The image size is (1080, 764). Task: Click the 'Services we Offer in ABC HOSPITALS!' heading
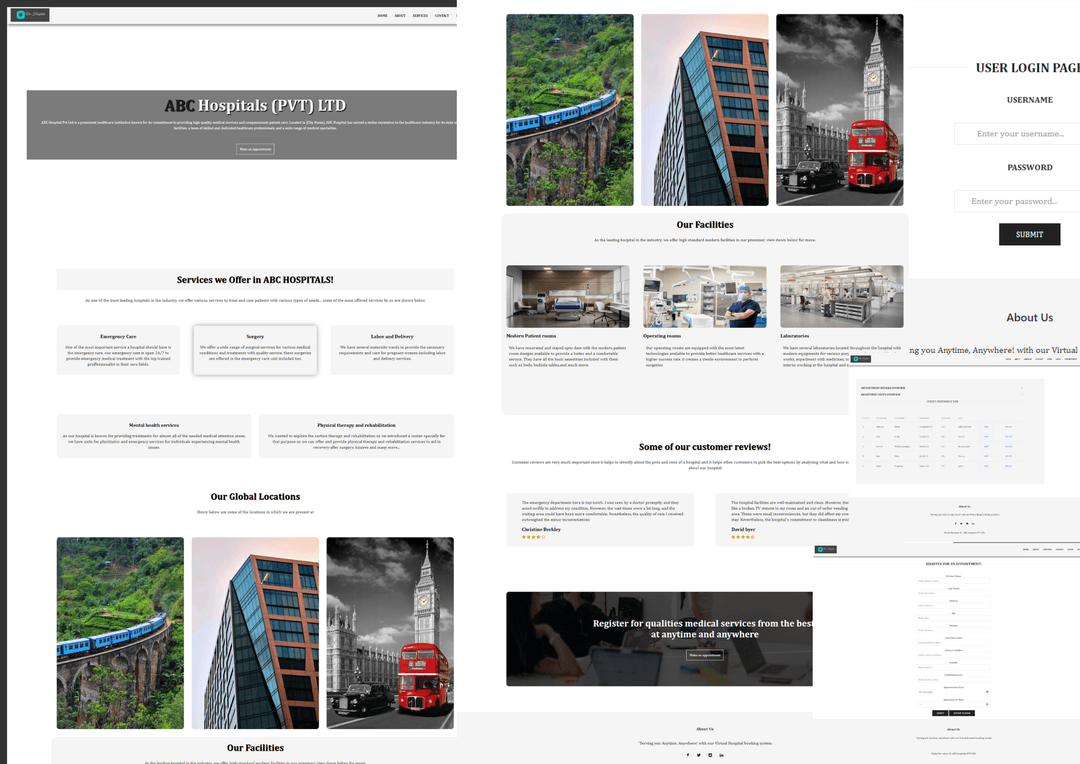pyautogui.click(x=255, y=280)
